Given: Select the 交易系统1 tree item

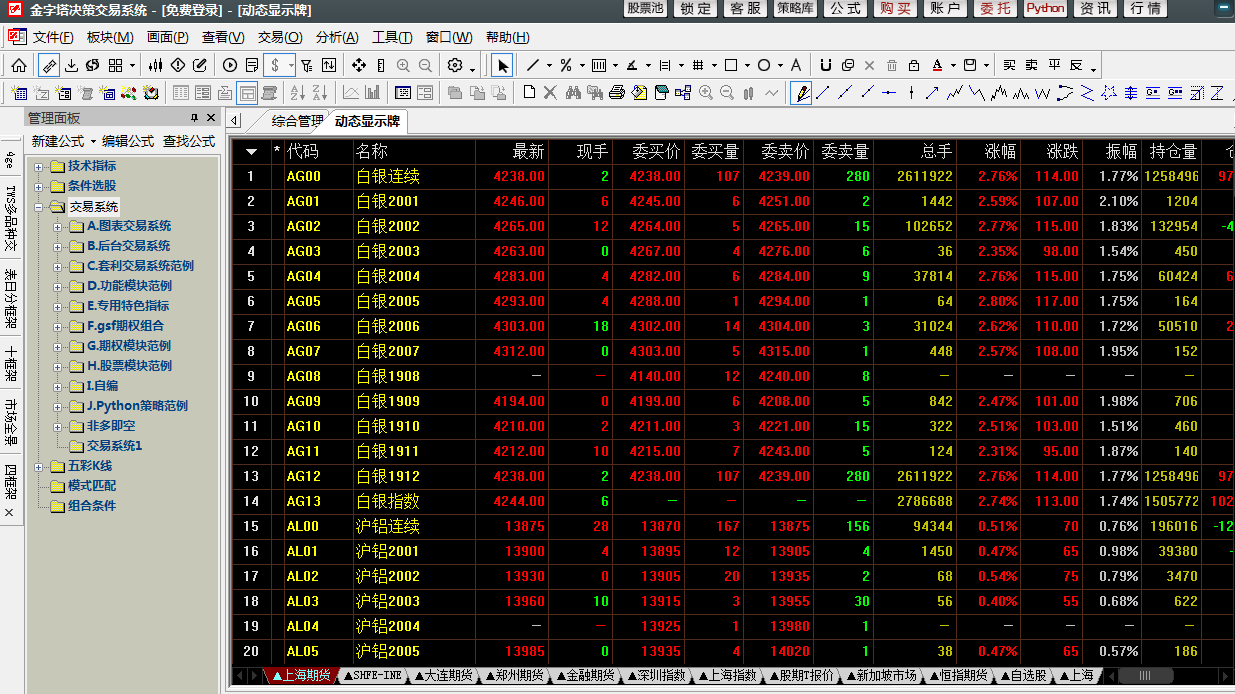Looking at the screenshot, I should (x=114, y=446).
